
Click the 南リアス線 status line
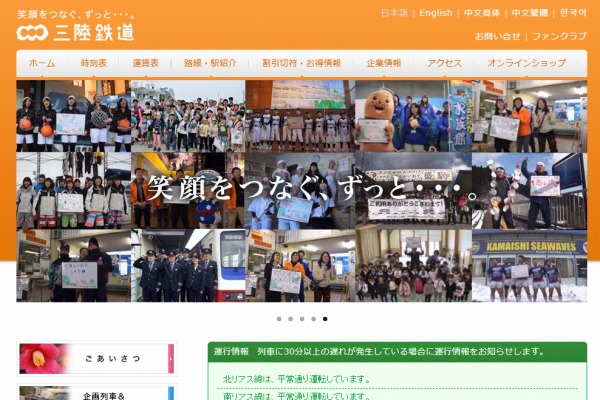tap(297, 395)
